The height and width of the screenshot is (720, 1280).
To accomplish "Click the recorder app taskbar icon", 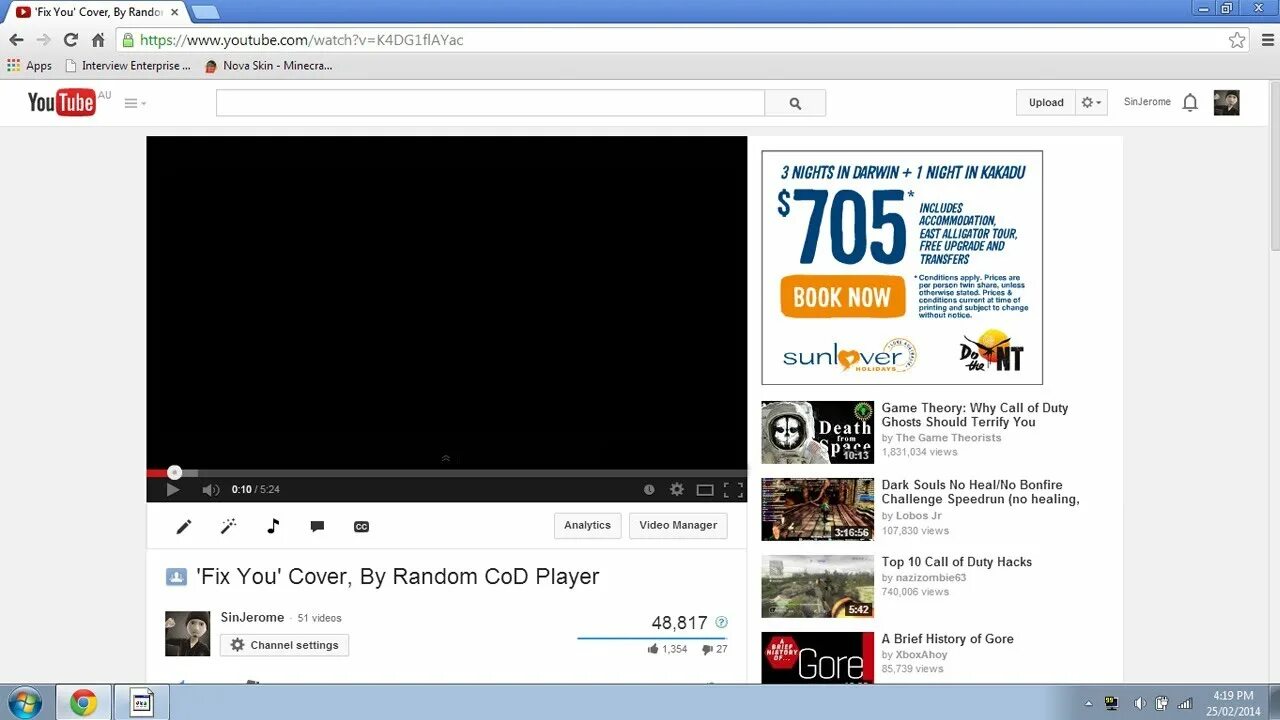I will coord(142,703).
